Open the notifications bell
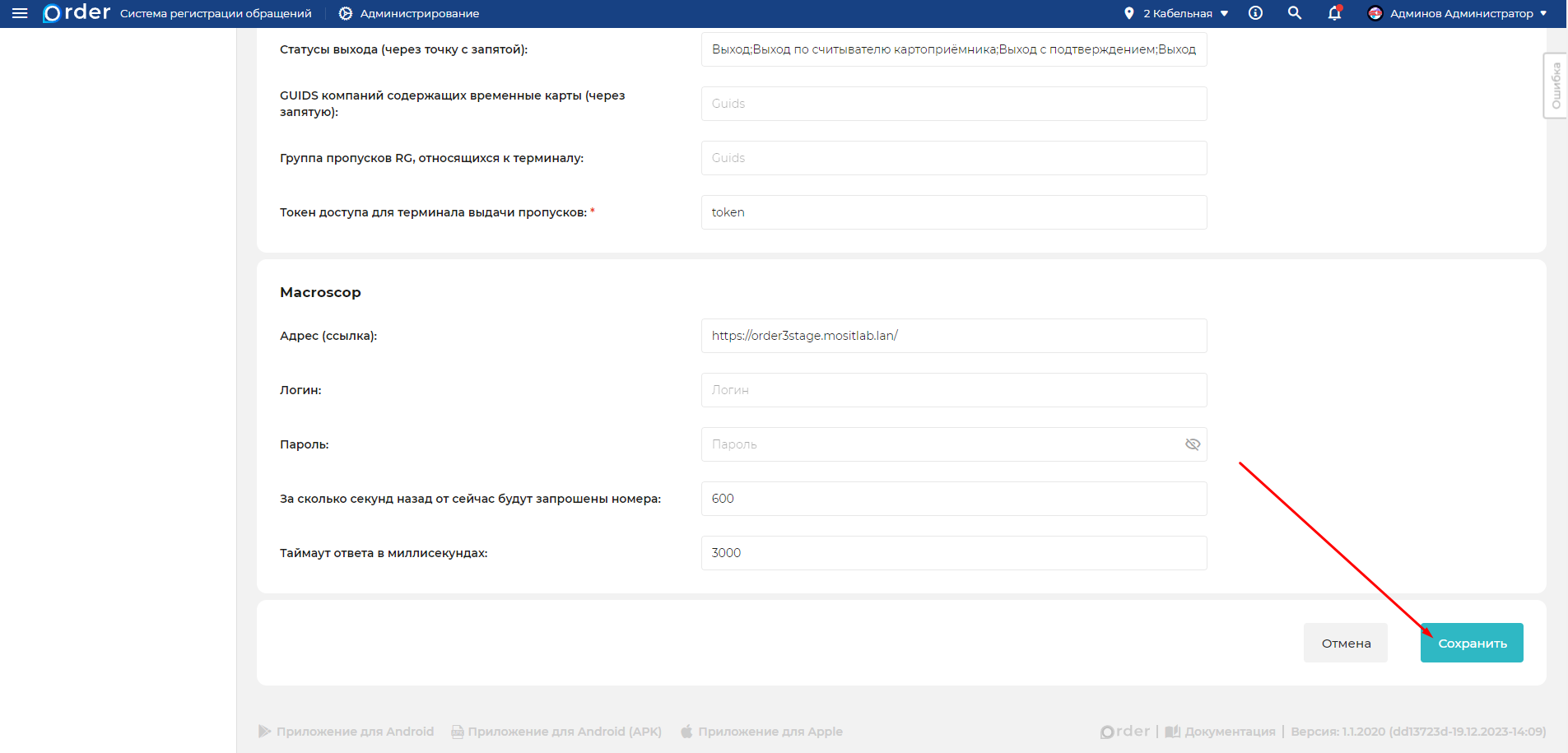Viewport: 1568px width, 753px height. [1334, 13]
